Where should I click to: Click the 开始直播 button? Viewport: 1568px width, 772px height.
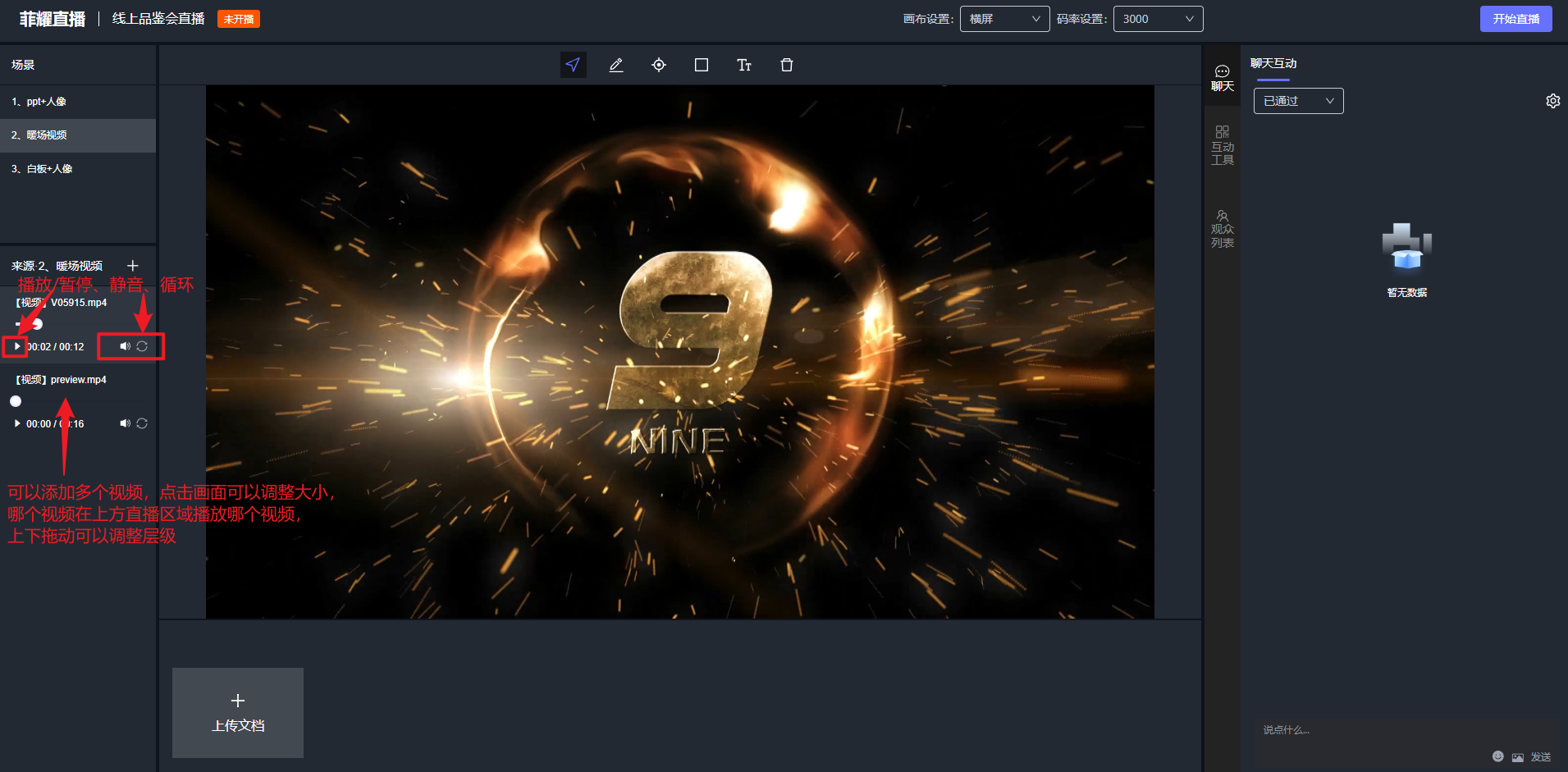1515,19
